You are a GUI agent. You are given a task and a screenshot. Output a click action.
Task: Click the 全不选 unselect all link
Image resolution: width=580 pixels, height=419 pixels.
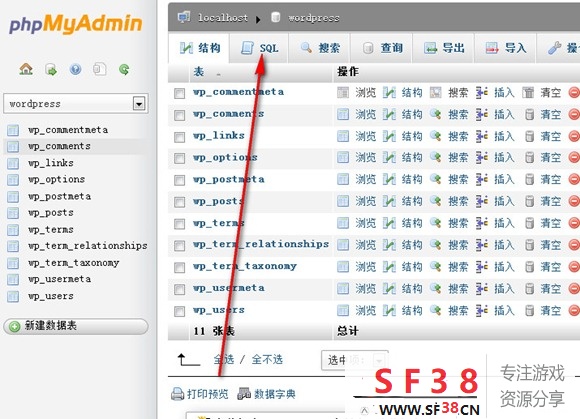click(267, 359)
